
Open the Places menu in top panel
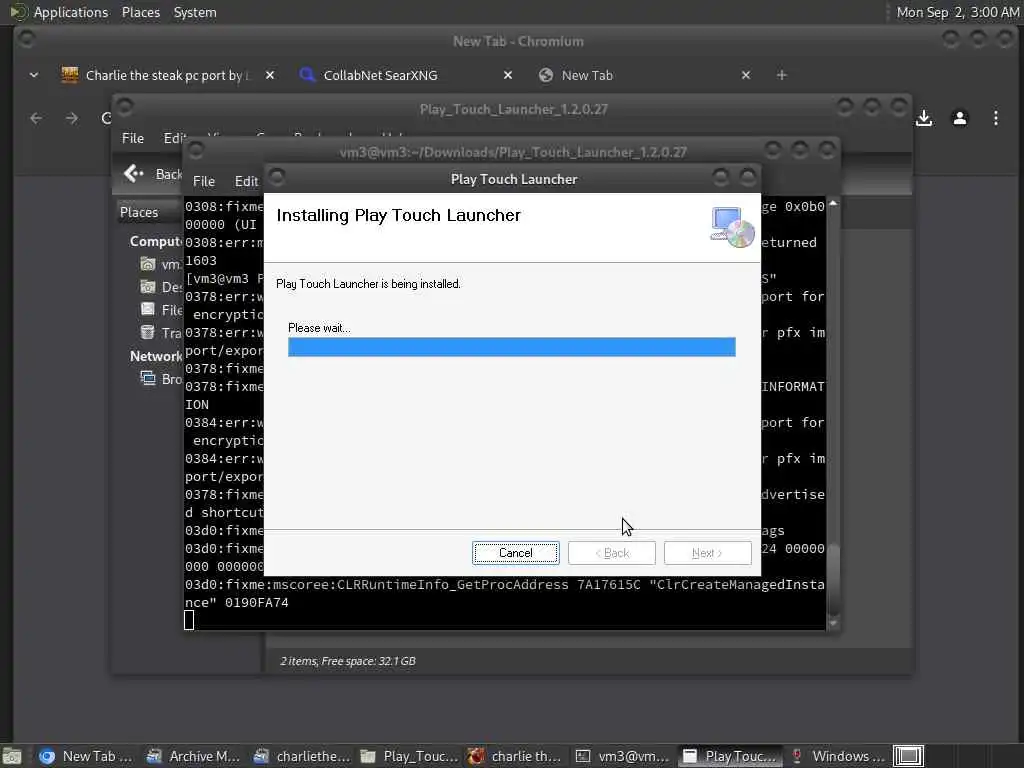140,12
